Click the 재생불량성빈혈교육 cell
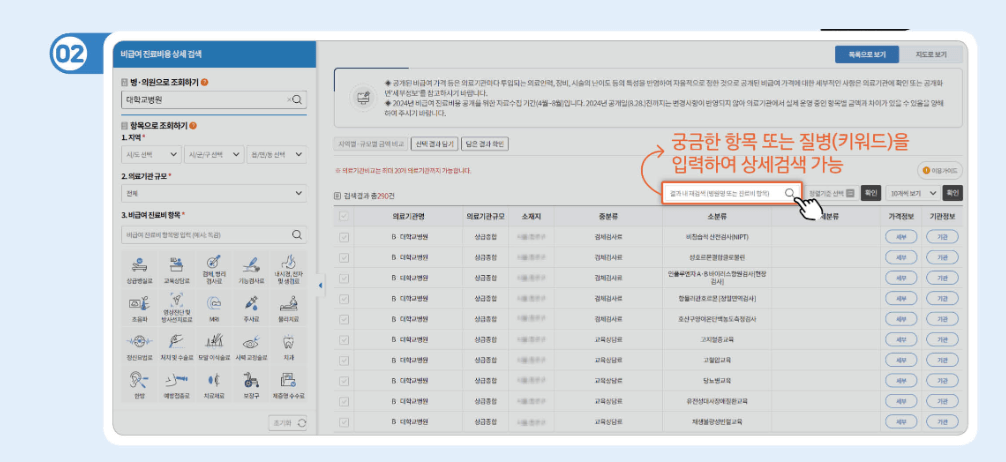Image resolution: width=1006 pixels, height=462 pixels. pyautogui.click(x=716, y=422)
